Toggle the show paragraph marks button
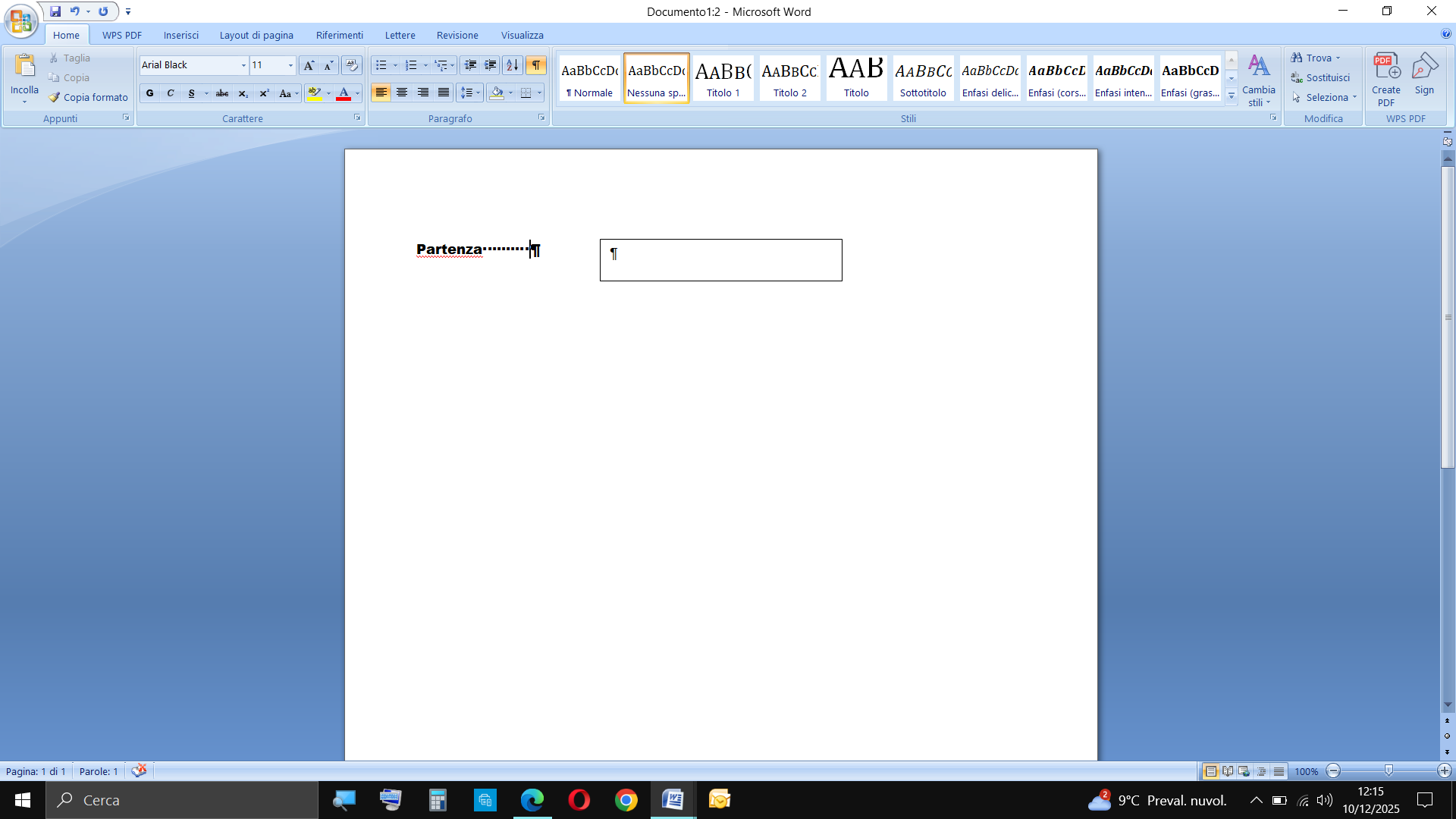This screenshot has height=819, width=1456. pos(536,65)
